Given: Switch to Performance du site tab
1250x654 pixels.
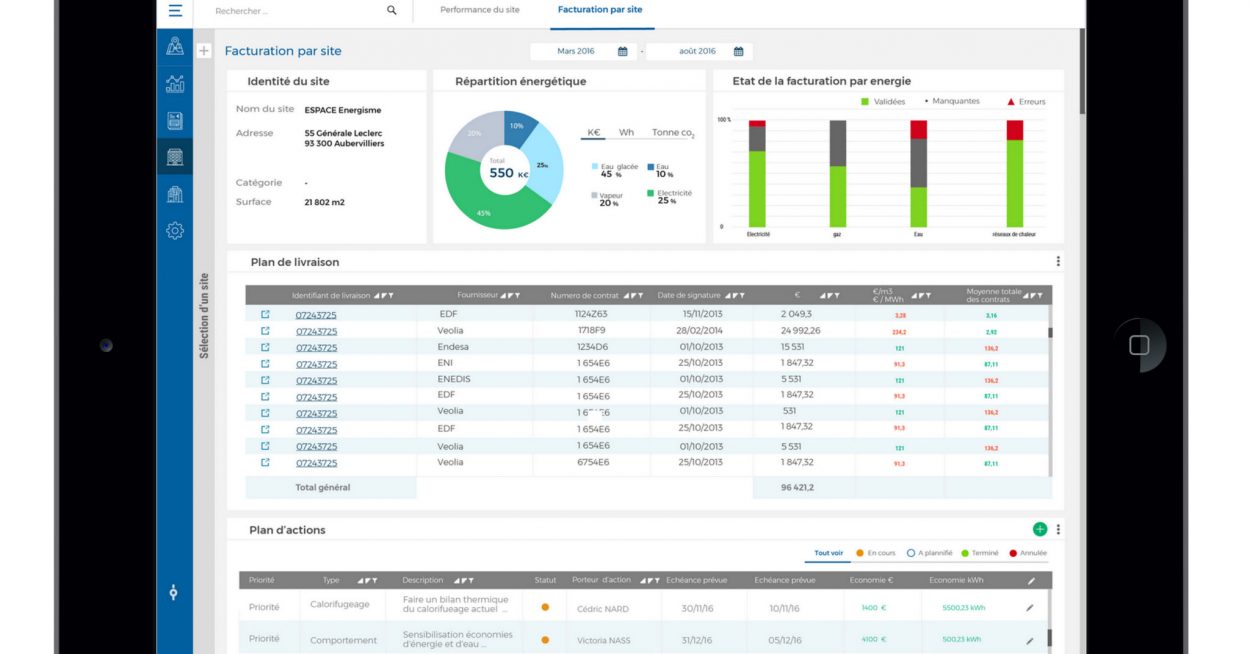Looking at the screenshot, I should pyautogui.click(x=480, y=10).
